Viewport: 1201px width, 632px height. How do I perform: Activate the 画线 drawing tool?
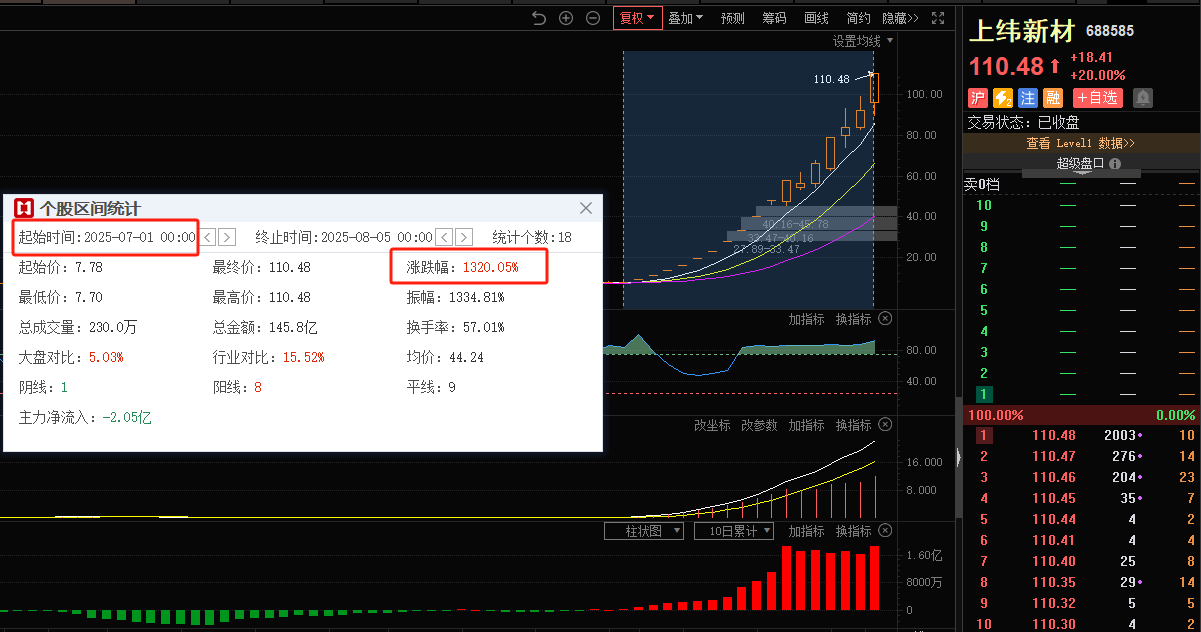tap(816, 18)
